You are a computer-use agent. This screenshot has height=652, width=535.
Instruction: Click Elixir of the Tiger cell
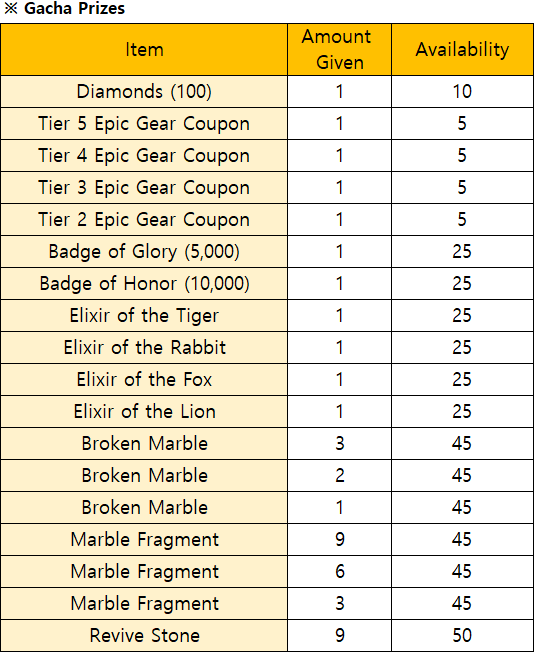[144, 316]
